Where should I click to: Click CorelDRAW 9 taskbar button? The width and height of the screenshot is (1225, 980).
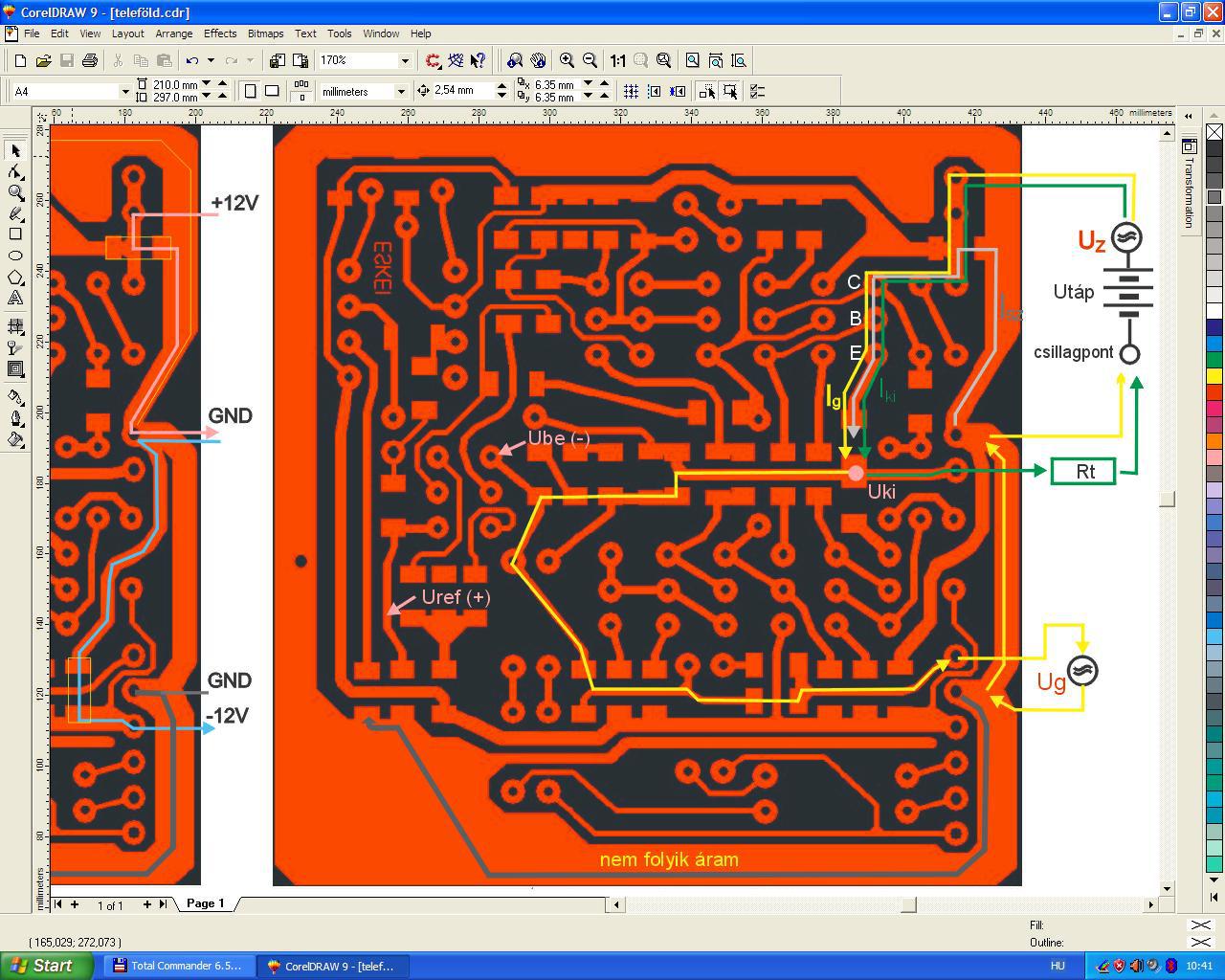332,966
